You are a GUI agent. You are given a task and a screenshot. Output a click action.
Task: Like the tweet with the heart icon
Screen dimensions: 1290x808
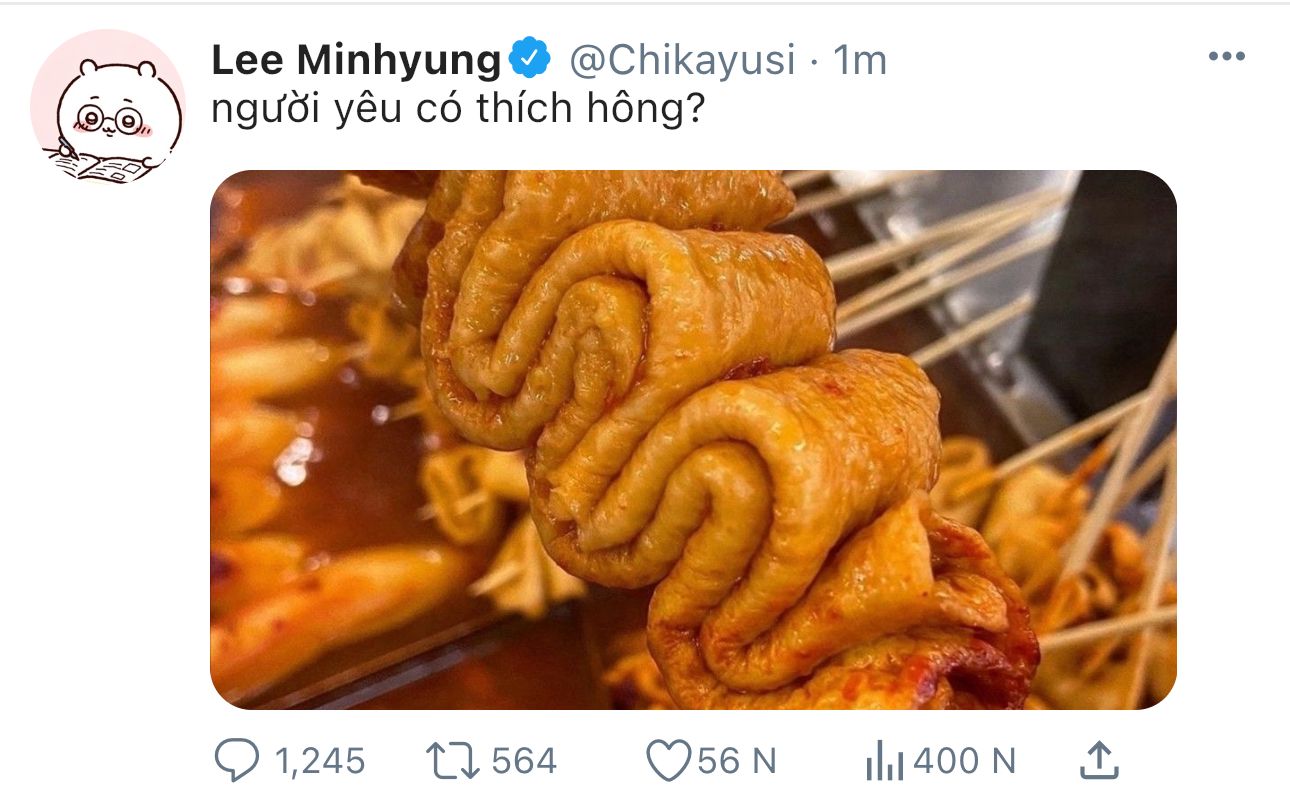pos(667,762)
